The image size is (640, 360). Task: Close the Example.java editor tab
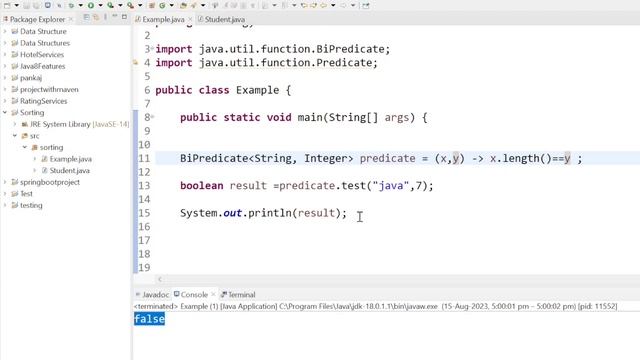click(x=190, y=19)
